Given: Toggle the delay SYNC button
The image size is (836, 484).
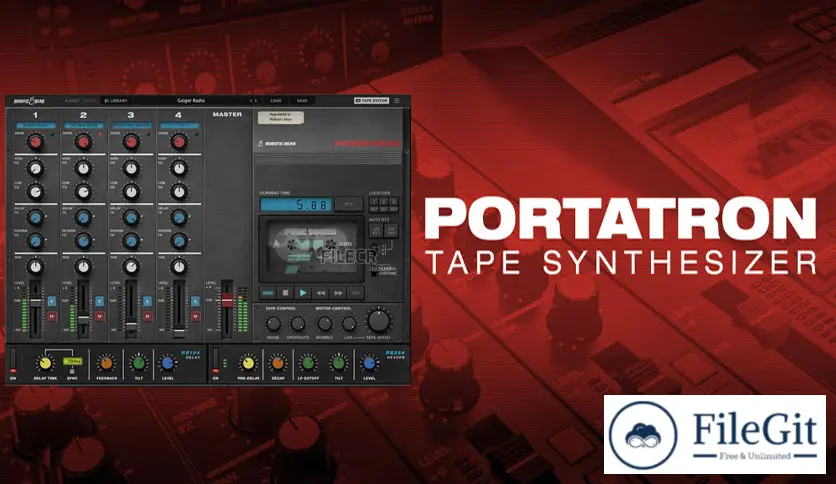Looking at the screenshot, I should [x=72, y=371].
